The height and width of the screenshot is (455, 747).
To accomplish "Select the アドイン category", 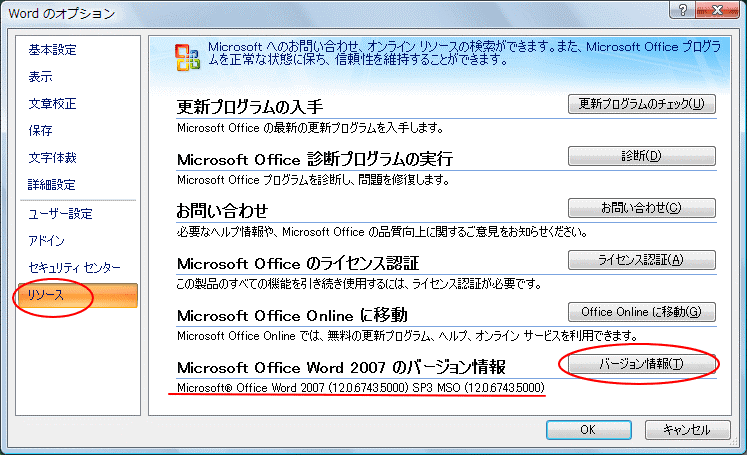I will coord(47,241).
